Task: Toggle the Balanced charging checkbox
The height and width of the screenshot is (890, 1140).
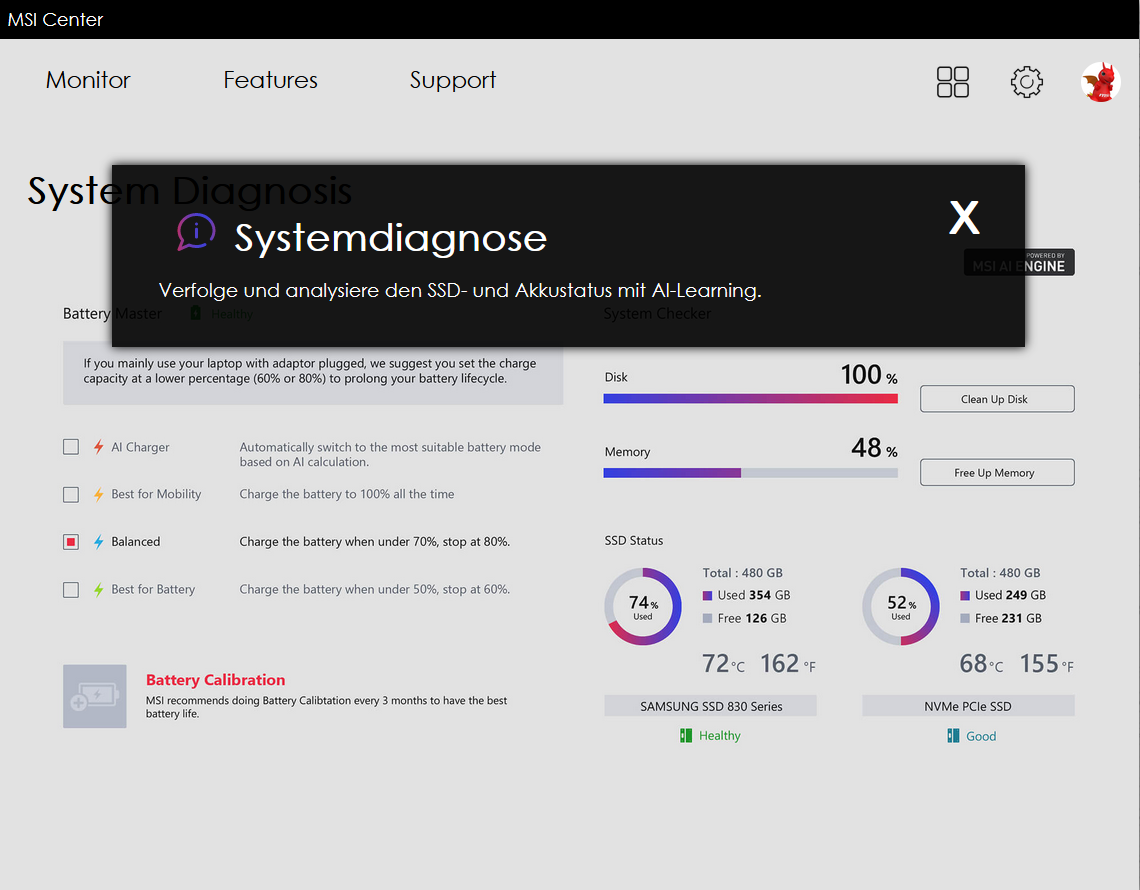Action: tap(71, 542)
